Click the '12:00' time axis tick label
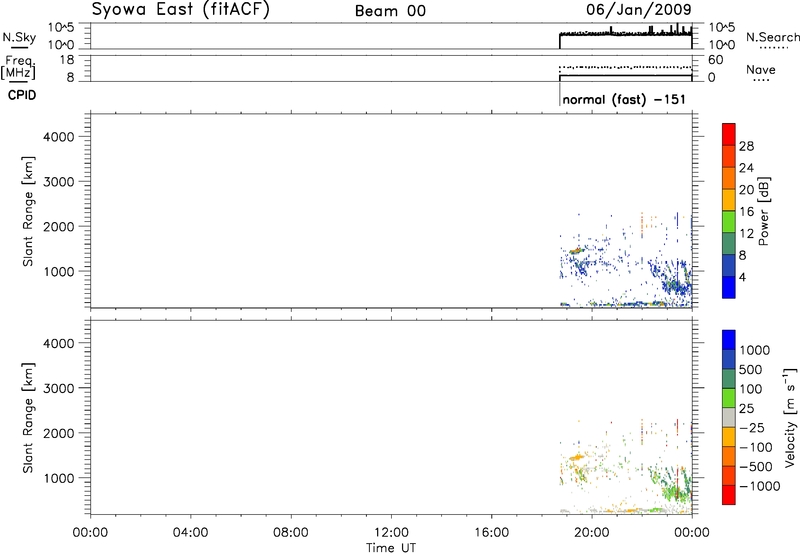 click(x=391, y=533)
